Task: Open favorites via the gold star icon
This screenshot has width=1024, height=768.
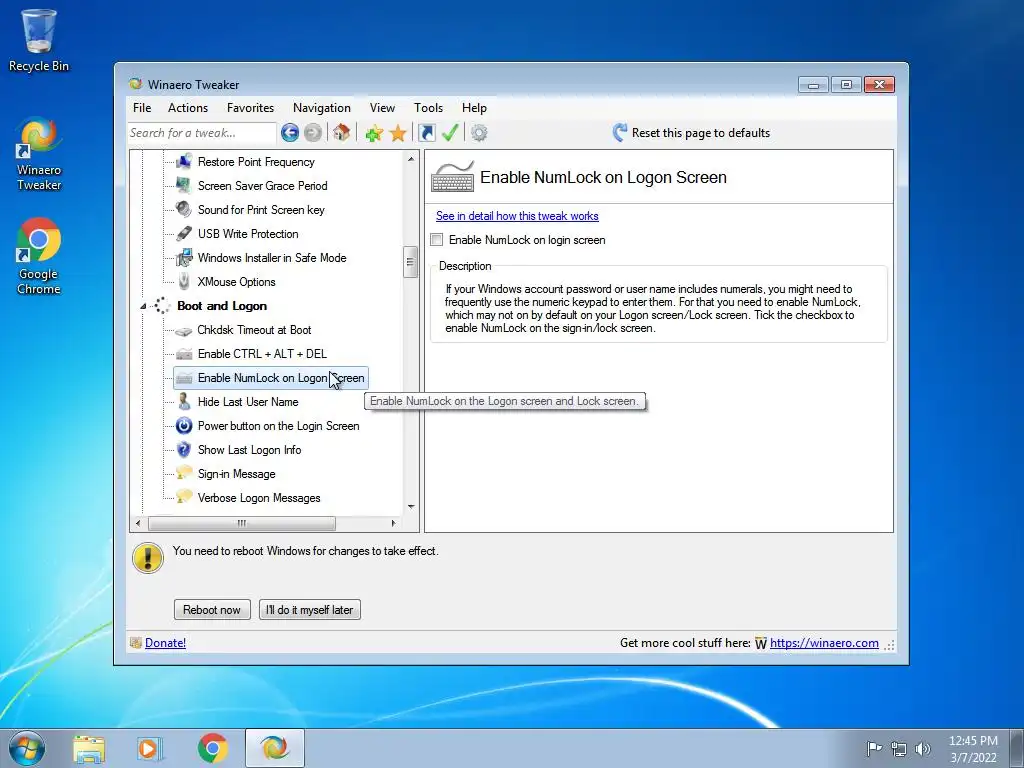Action: 397,133
